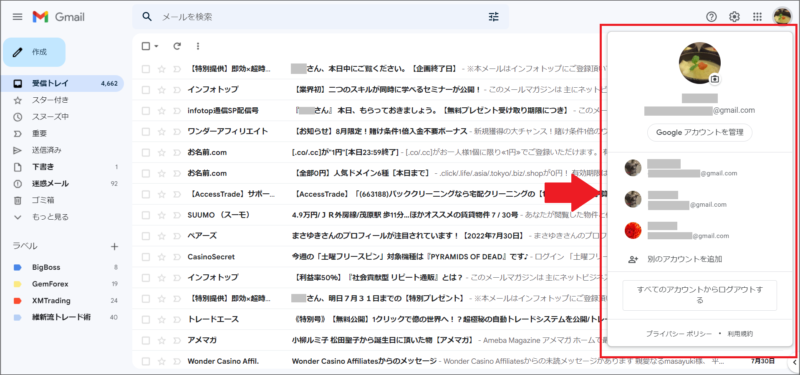Screen dimensions: 800x375
Task: Open the main menu hamburger icon
Action: (x=17, y=17)
